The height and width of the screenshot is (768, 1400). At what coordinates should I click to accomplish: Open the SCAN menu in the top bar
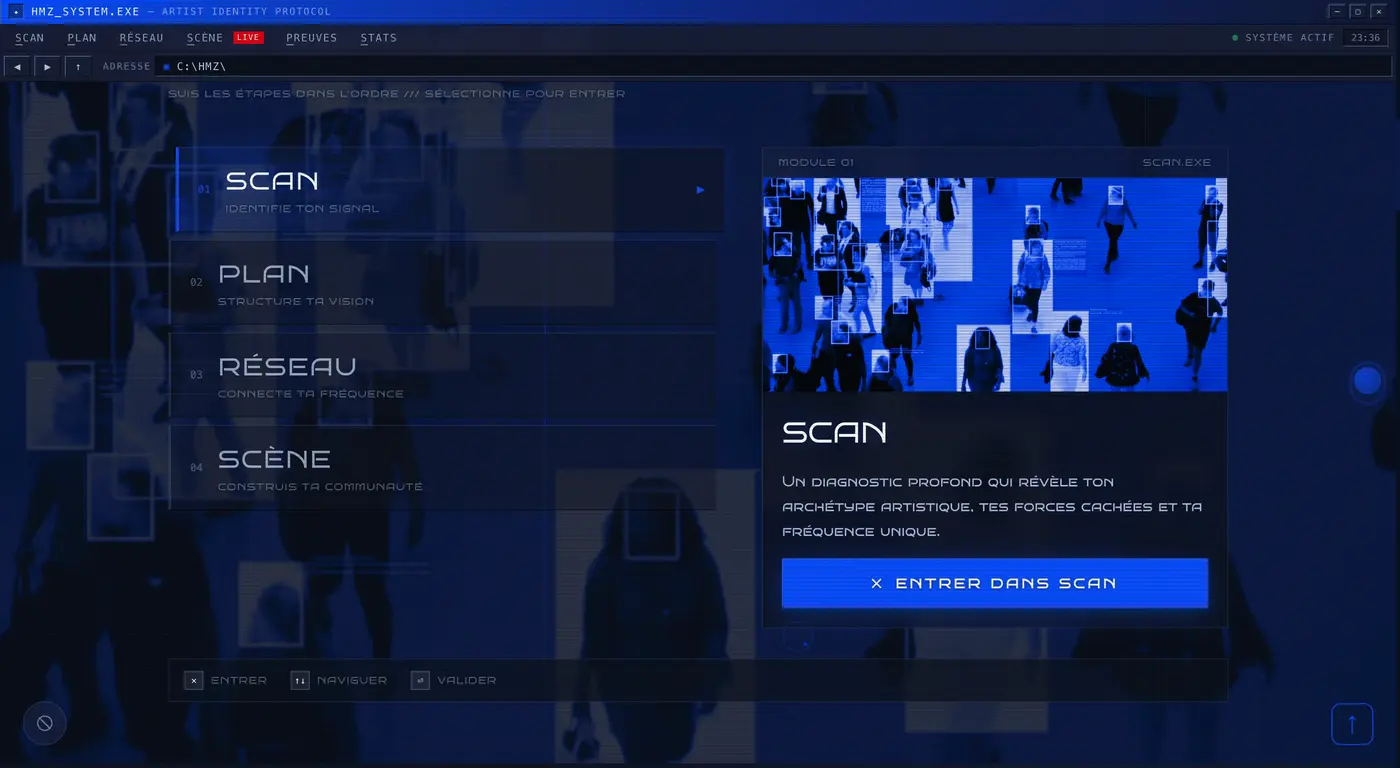[30, 38]
